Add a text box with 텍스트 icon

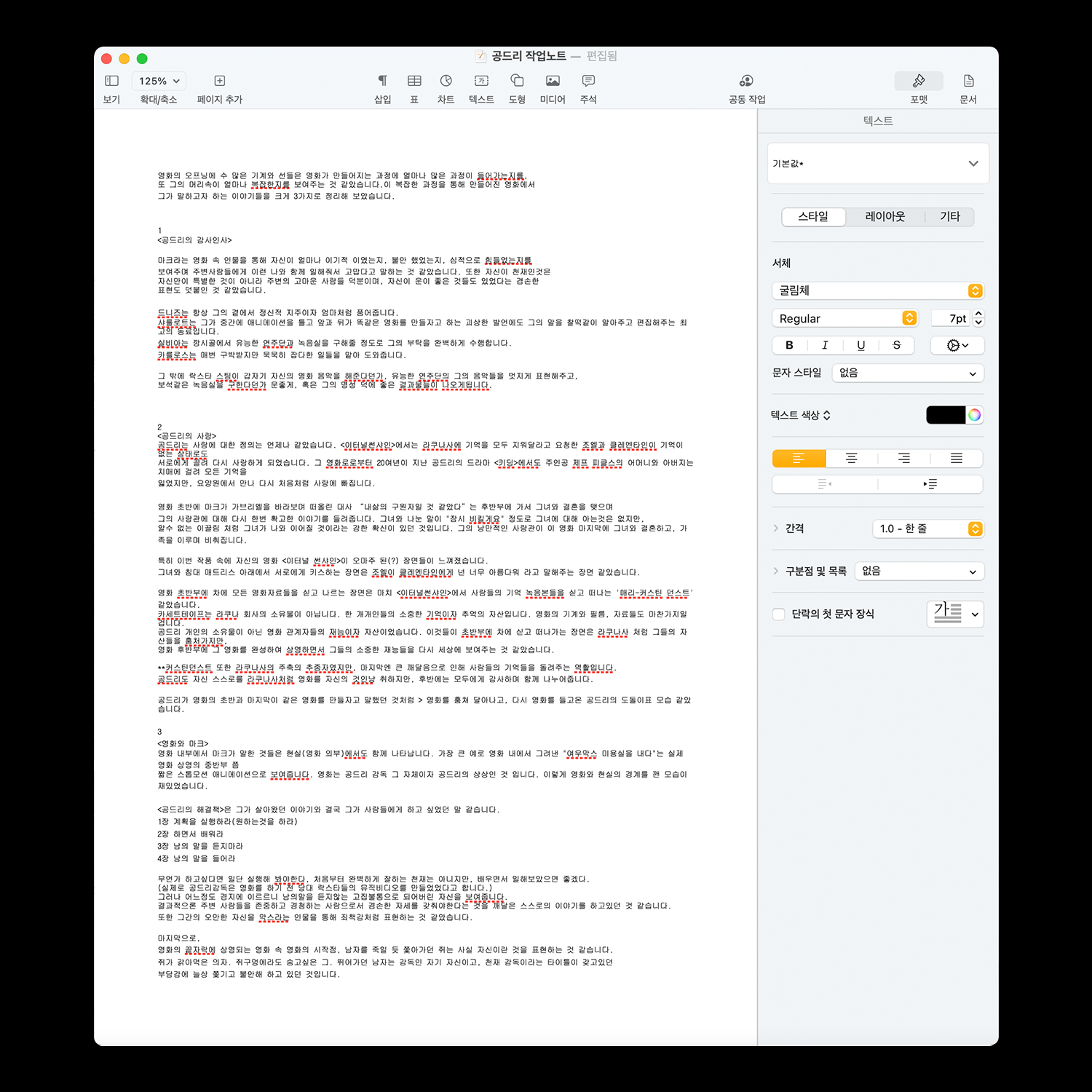click(481, 81)
